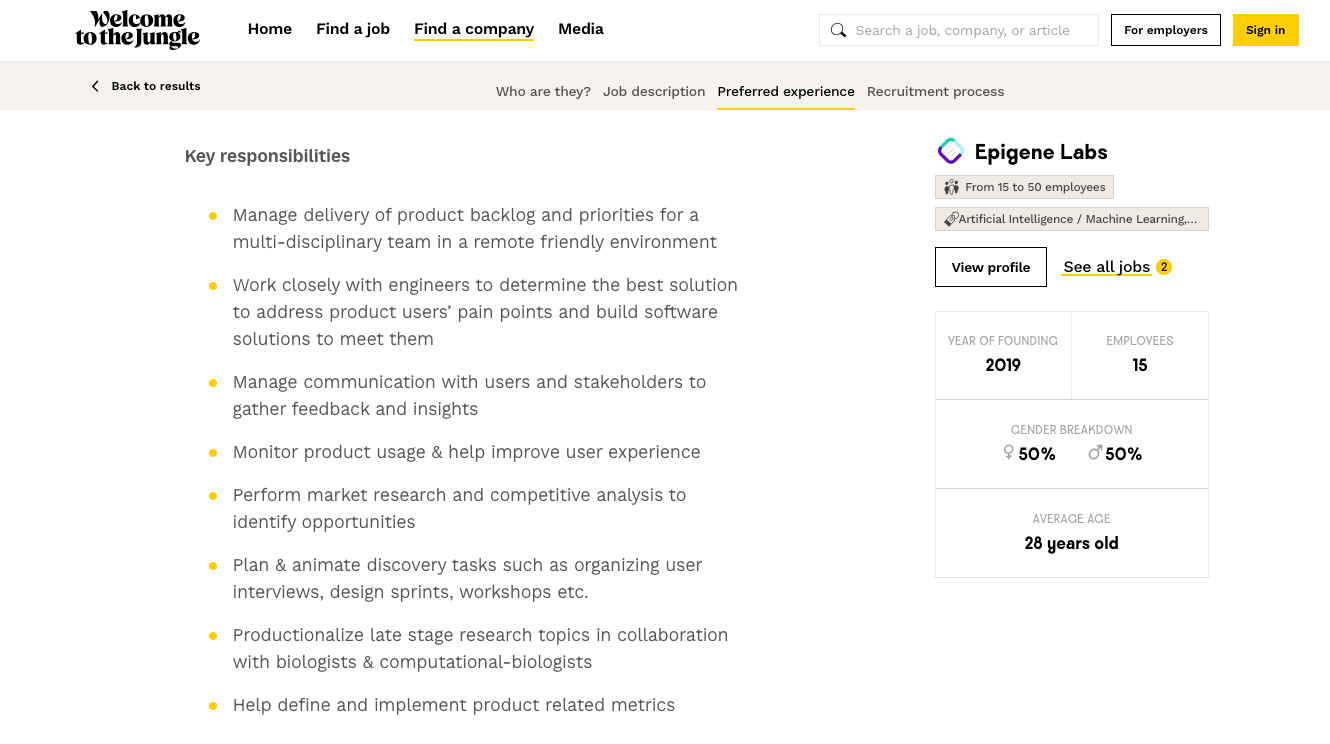Click the Epigene Labs company logo

(x=950, y=152)
